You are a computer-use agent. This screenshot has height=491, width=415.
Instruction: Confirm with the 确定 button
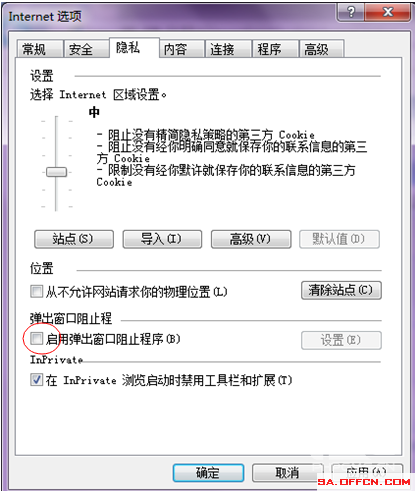[208, 473]
